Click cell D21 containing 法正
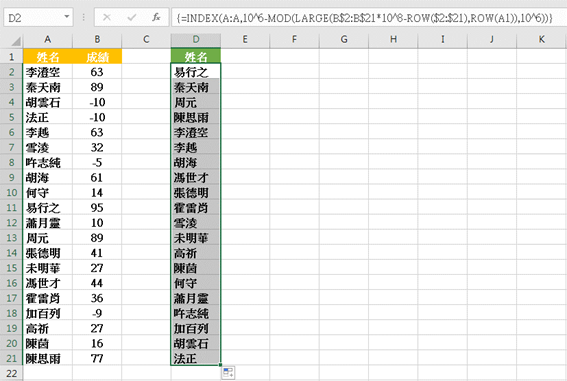 click(196, 358)
